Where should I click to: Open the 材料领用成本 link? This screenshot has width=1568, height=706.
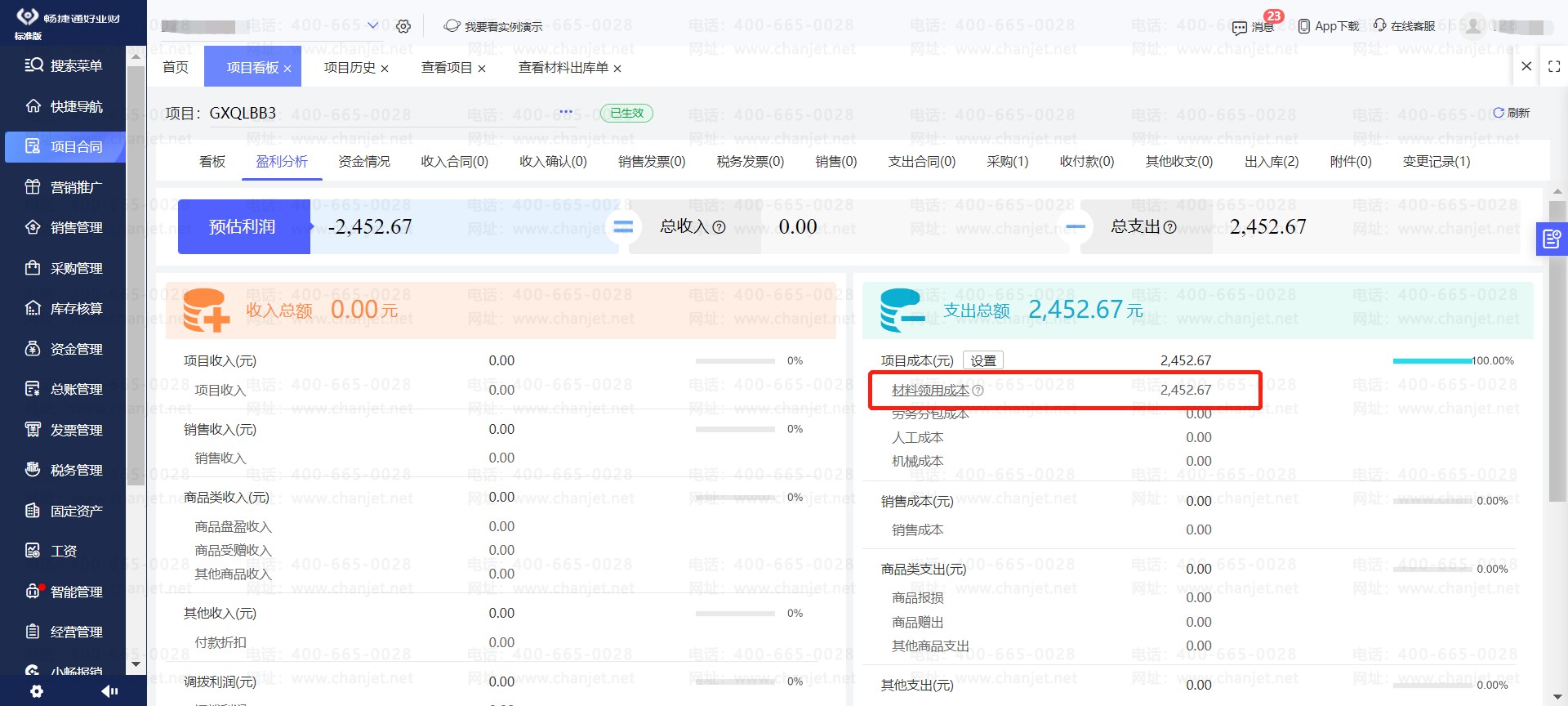930,391
